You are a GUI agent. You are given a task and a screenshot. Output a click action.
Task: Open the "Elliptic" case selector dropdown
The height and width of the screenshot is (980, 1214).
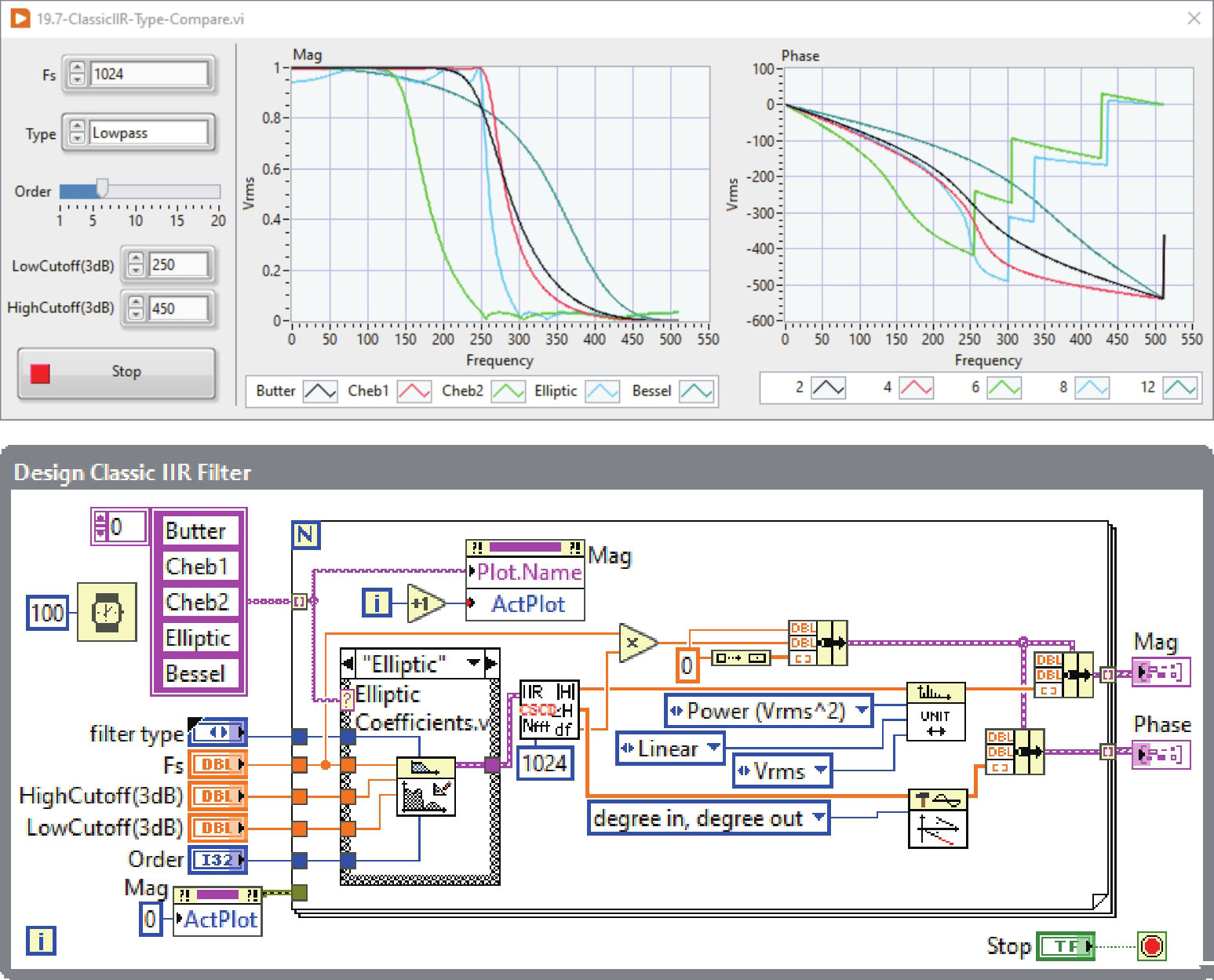point(474,664)
